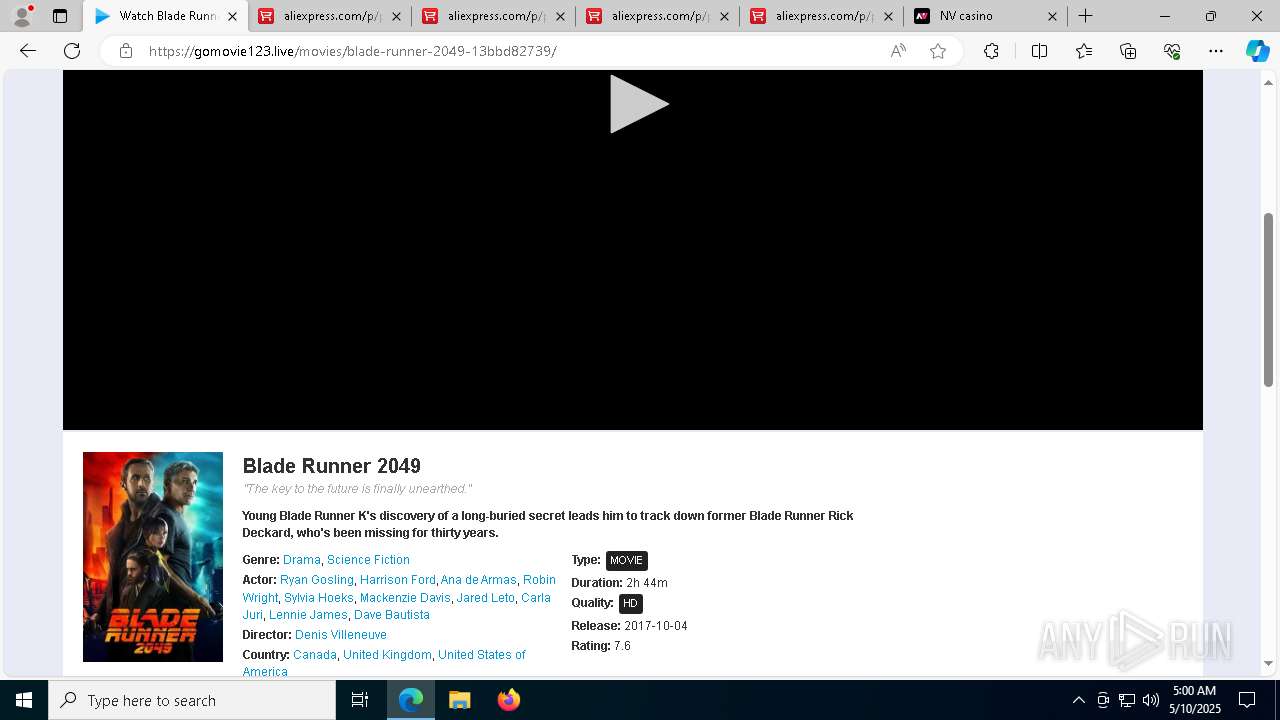
Task: Open tab actions menu icon
Action: click(60, 16)
